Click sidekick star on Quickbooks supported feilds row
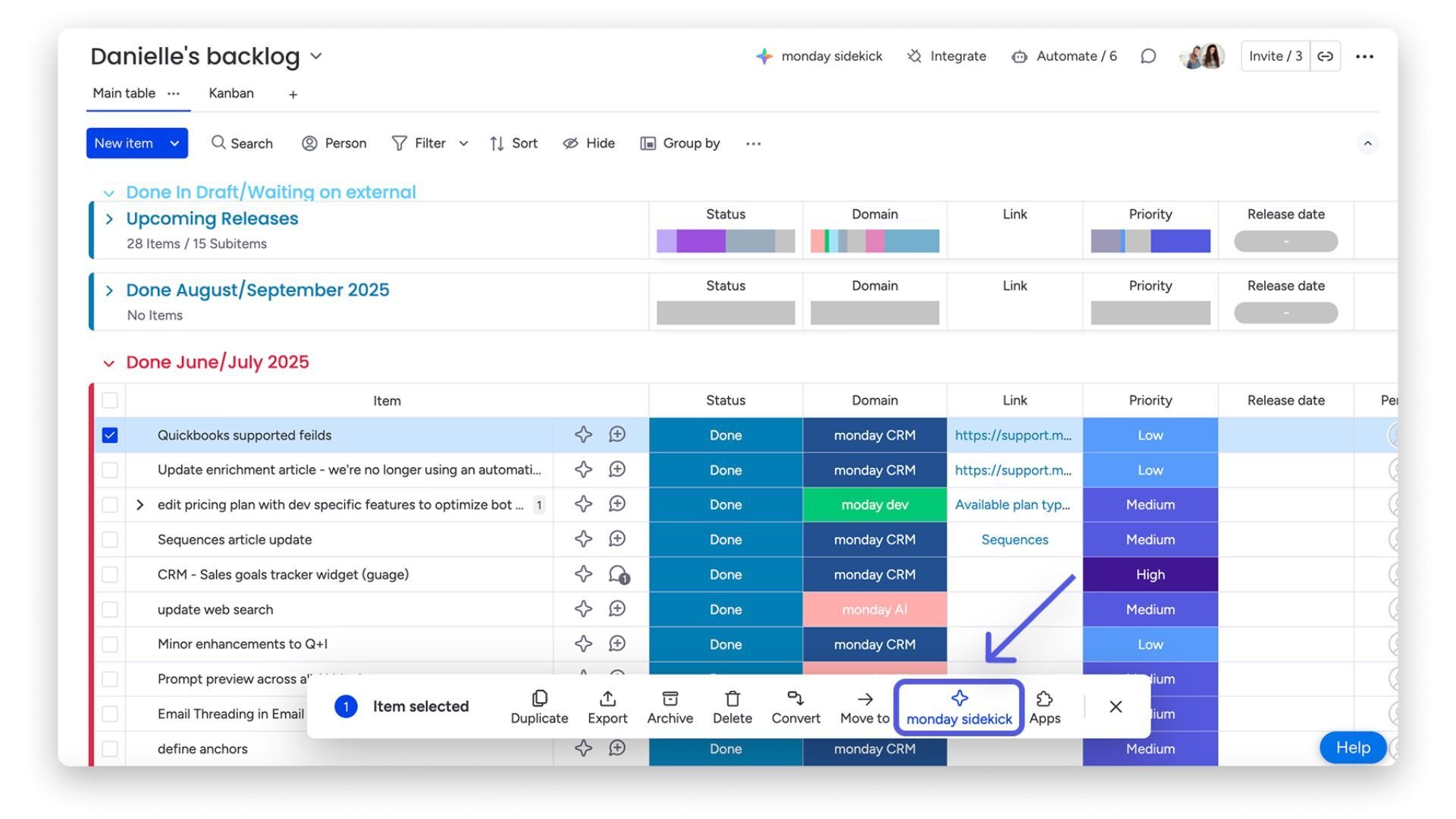The image size is (1456, 819). pyautogui.click(x=583, y=435)
